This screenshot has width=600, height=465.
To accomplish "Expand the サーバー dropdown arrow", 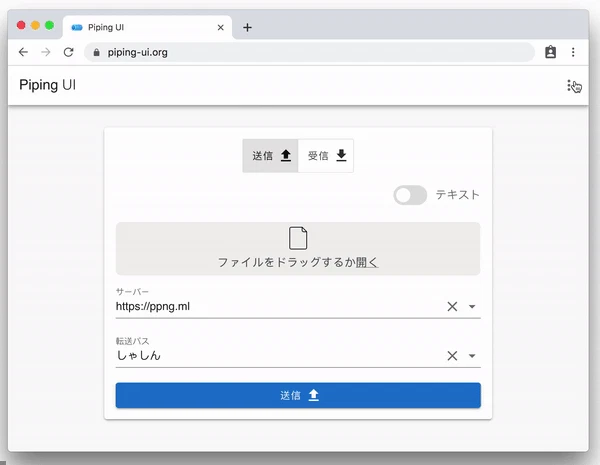I will point(472,307).
